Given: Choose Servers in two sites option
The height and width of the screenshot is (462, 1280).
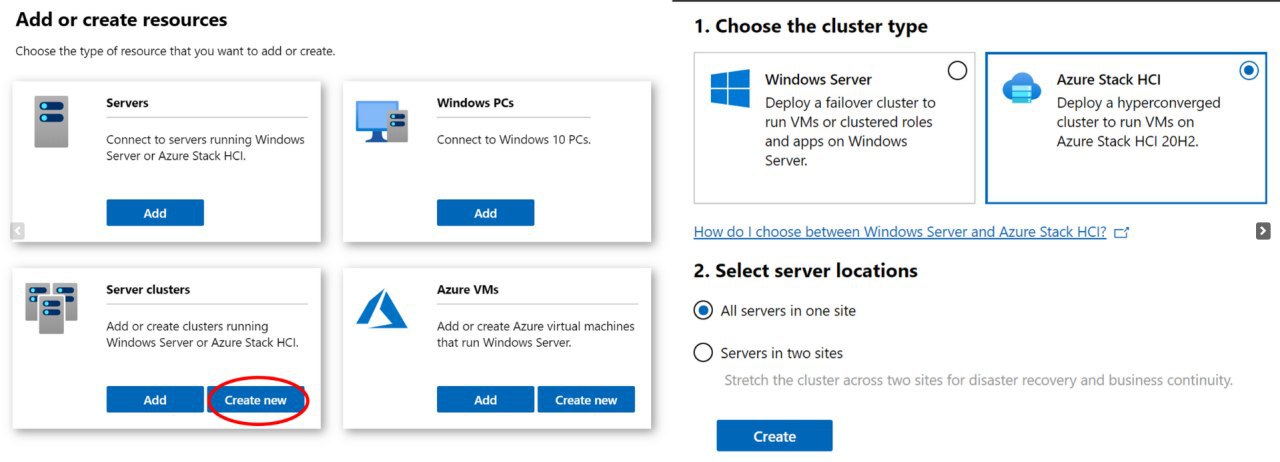Looking at the screenshot, I should tap(703, 353).
